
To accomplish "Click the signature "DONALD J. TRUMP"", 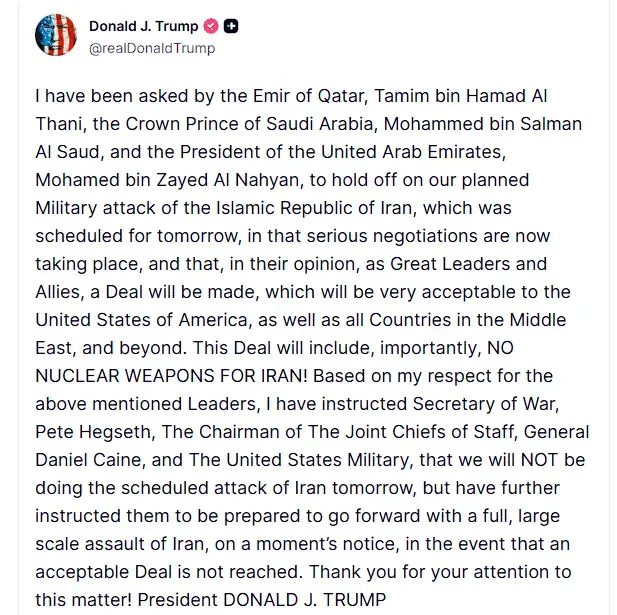I will pos(305,600).
